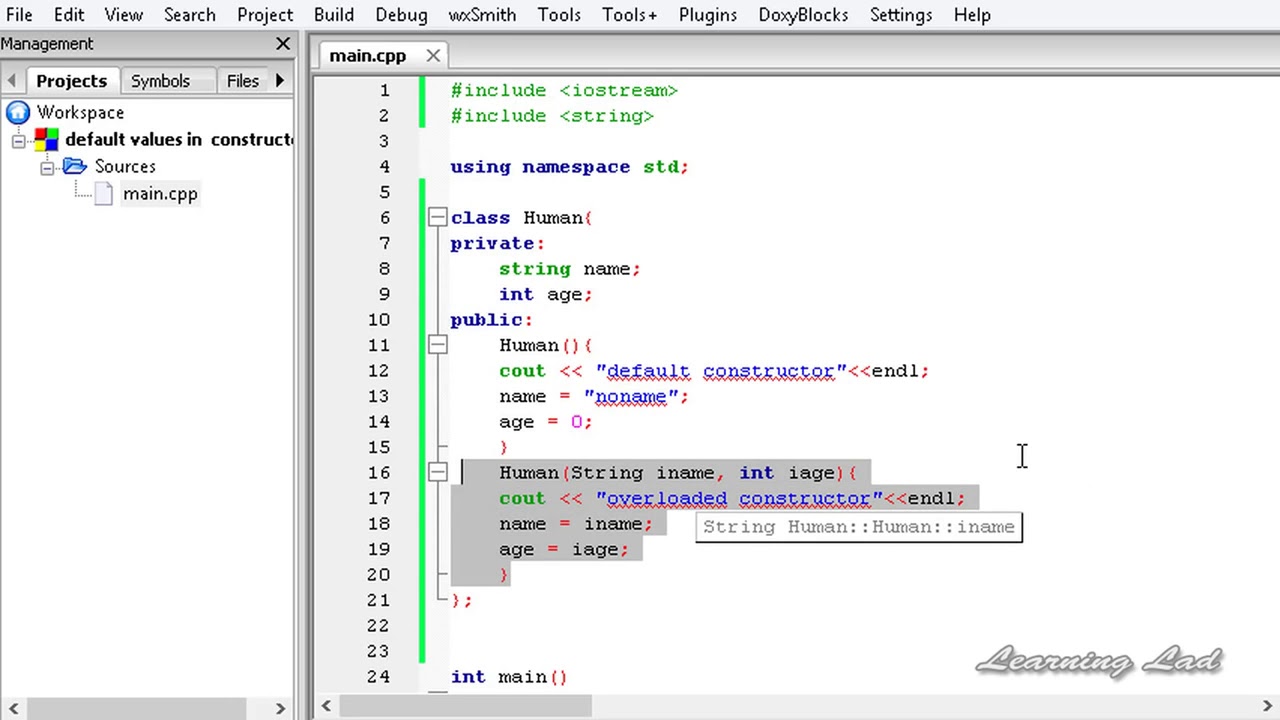Click the string "overloaded constructor"

tap(739, 499)
